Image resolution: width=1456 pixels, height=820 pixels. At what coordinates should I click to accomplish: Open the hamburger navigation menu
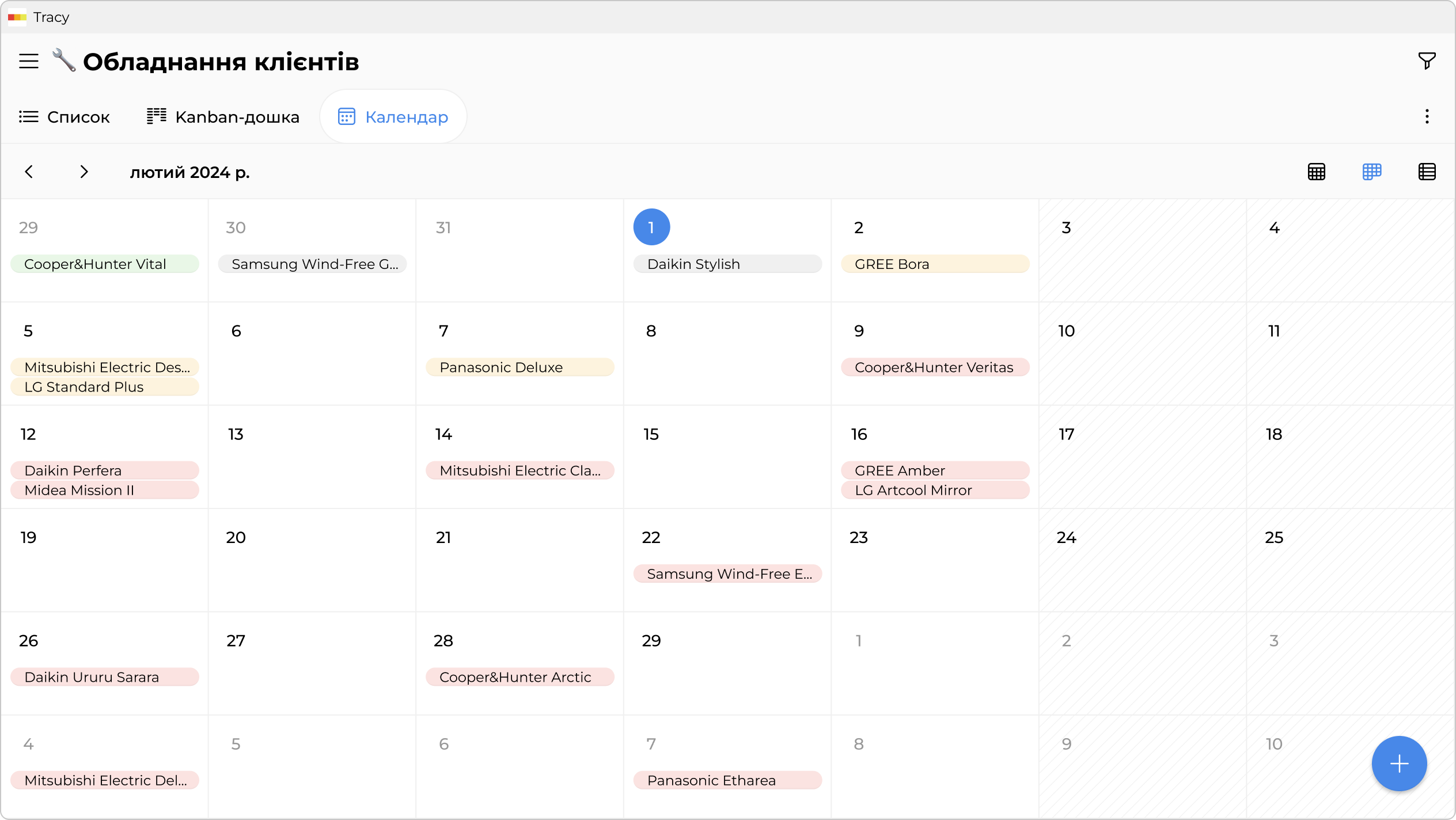tap(29, 61)
